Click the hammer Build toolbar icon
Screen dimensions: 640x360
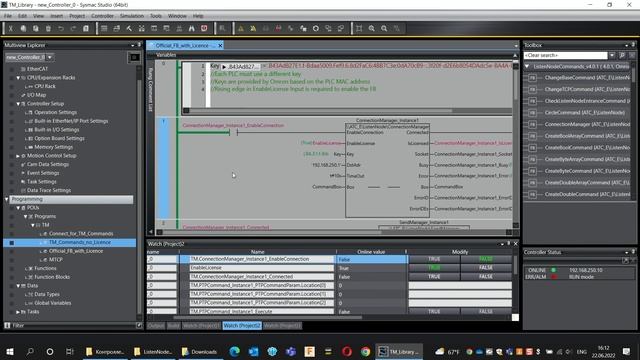pos(129,29)
